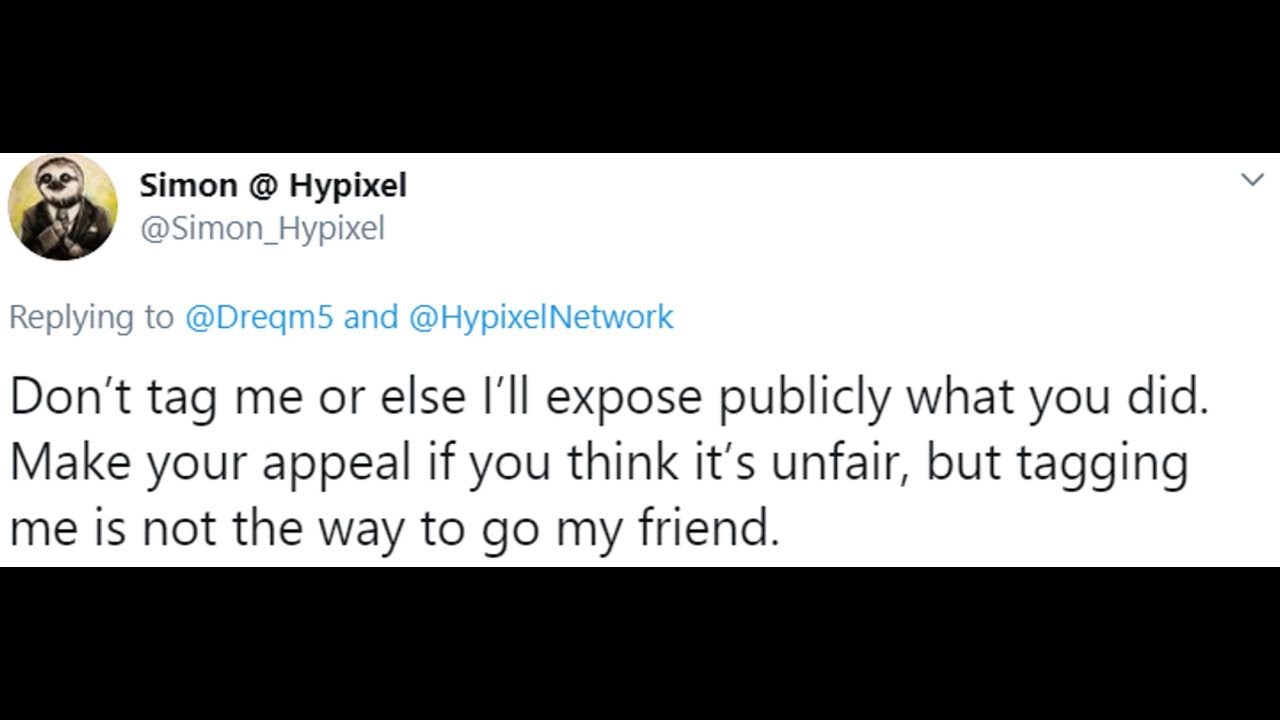Open the sloth profile picture avatar

pyautogui.click(x=63, y=207)
